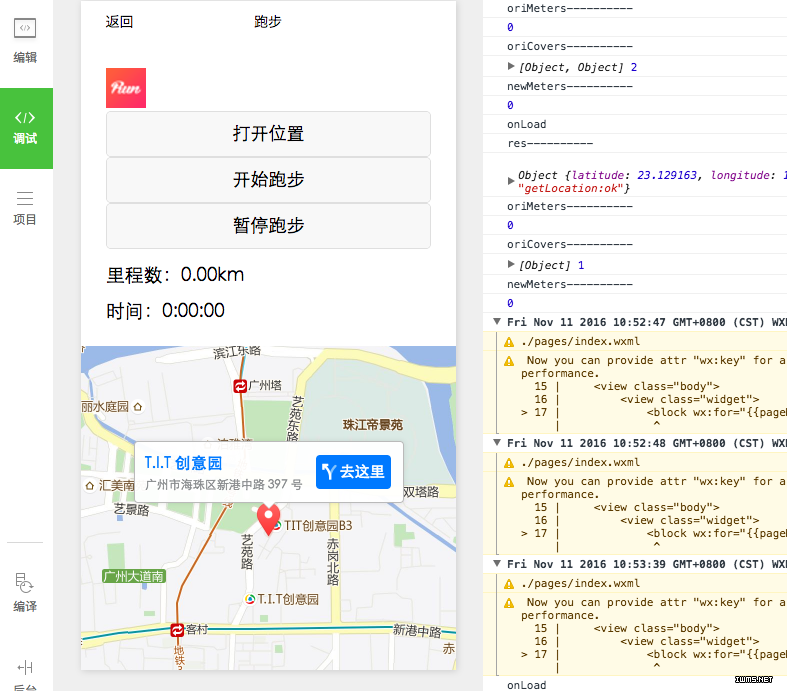Viewport: 787px width, 691px height.
Task: Click the 跑步 page title
Action: pyautogui.click(x=268, y=22)
